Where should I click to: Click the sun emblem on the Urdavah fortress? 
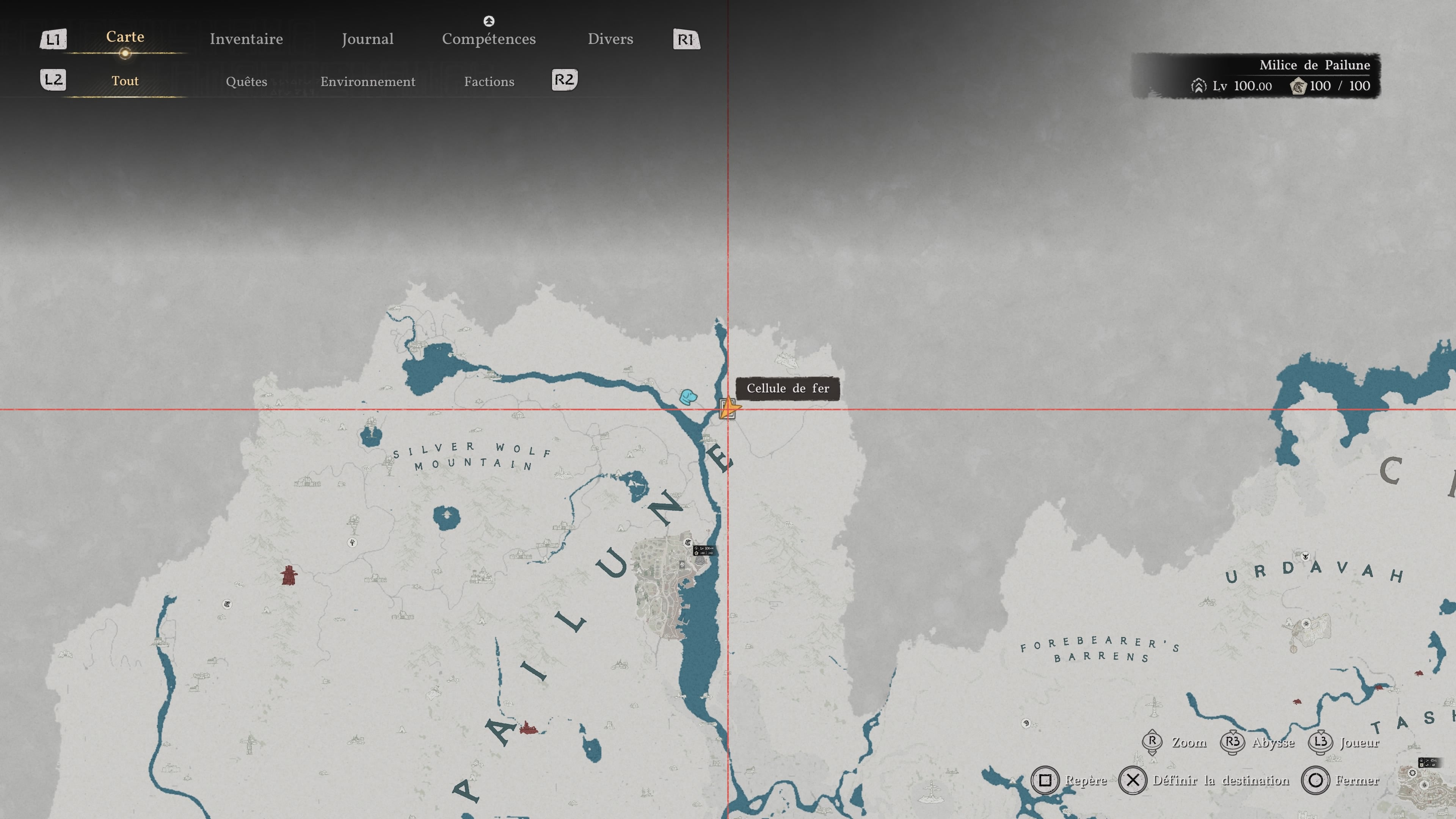pos(1306,624)
